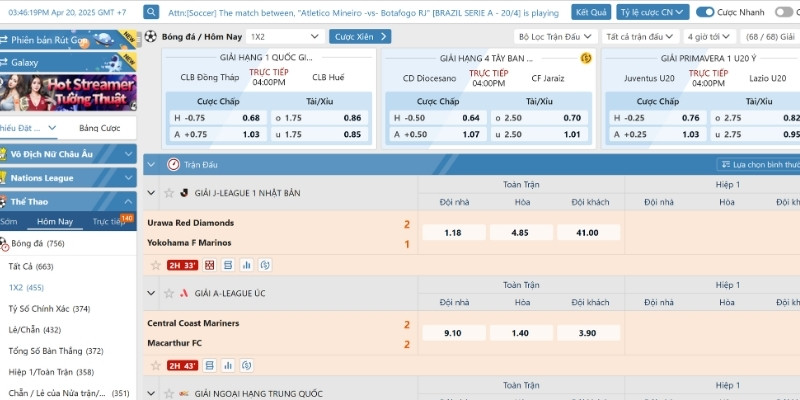The image size is (800, 400).
Task: Select Tổng Số Bàn Thắng market
Action: (56, 351)
